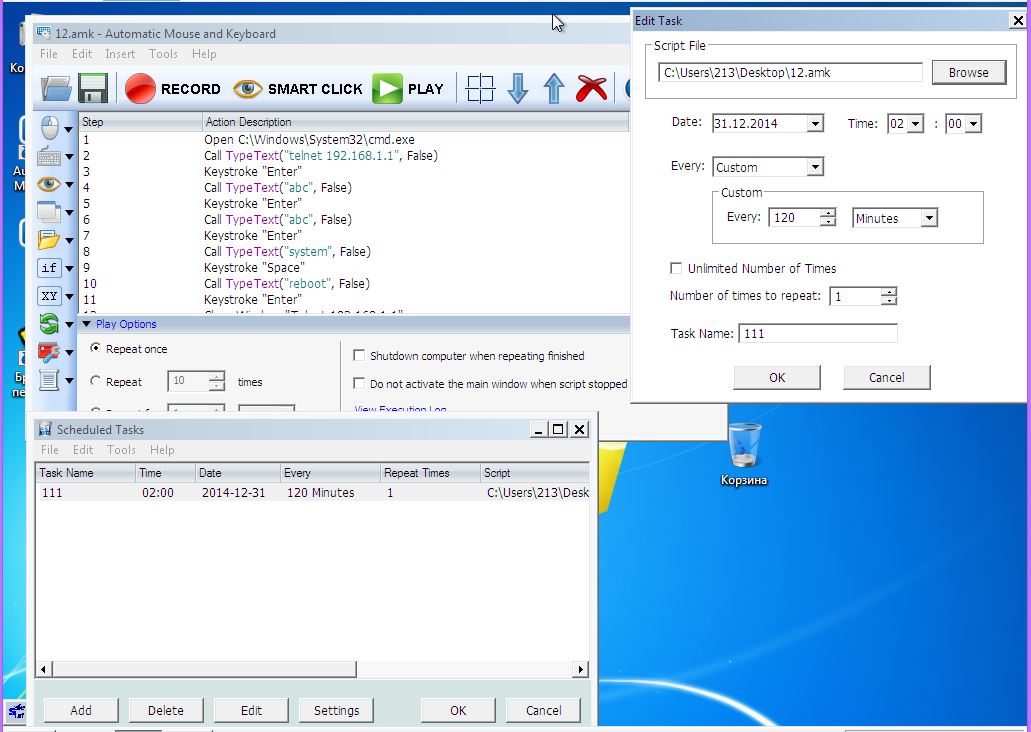Activate the SMART CLICK eye tool
The height and width of the screenshot is (732, 1031).
[x=297, y=89]
